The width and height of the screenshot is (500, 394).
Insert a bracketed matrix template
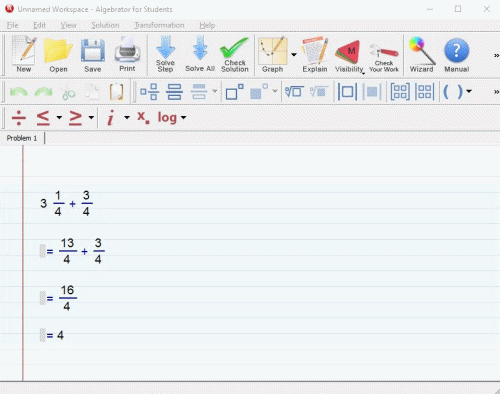coord(400,92)
